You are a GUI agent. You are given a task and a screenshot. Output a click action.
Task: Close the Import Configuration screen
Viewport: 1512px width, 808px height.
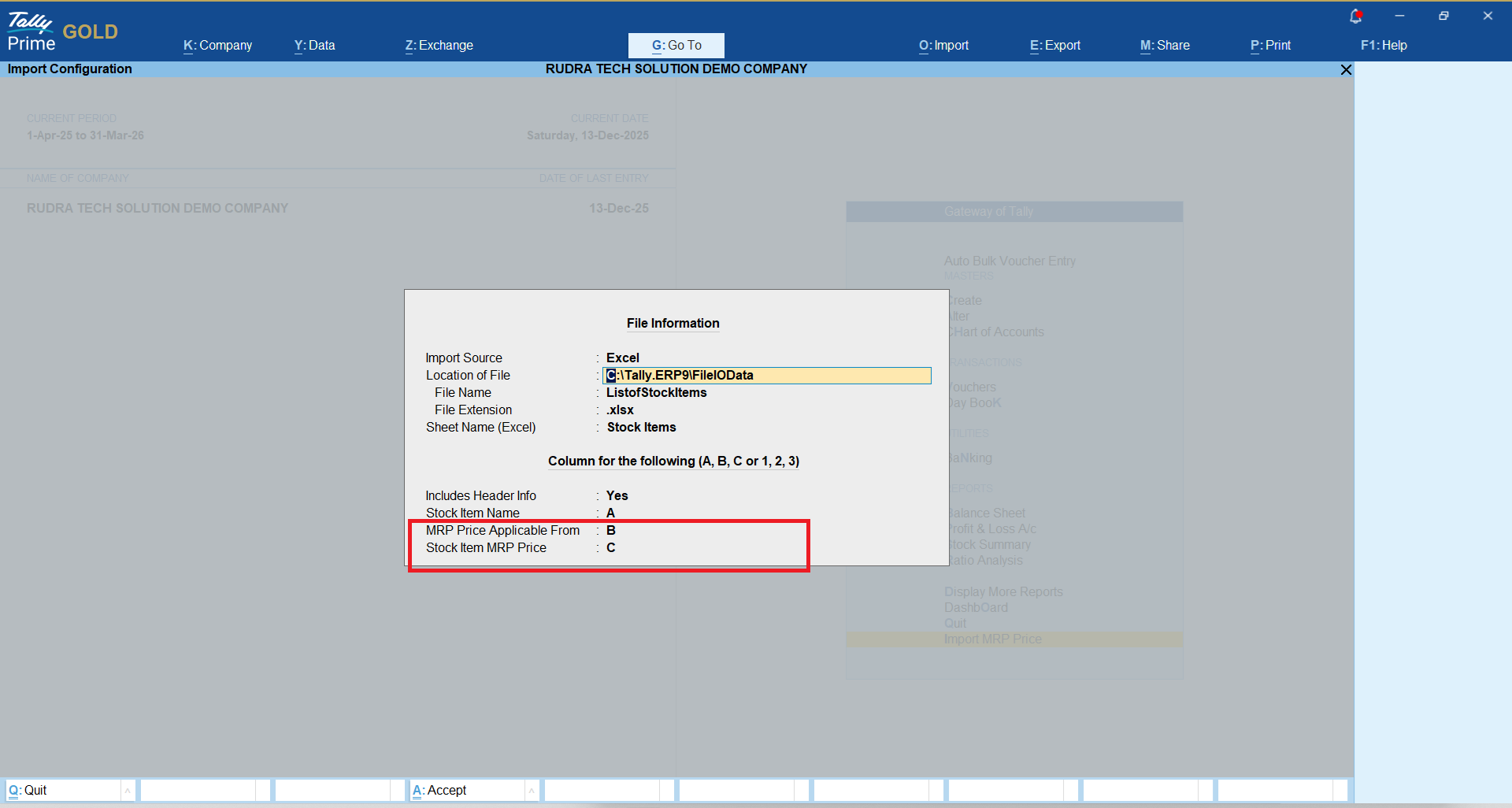pyautogui.click(x=1346, y=69)
